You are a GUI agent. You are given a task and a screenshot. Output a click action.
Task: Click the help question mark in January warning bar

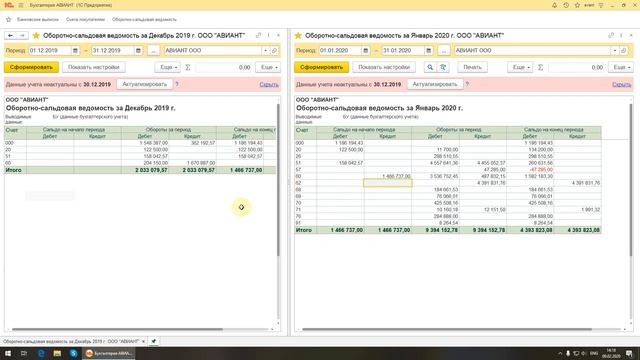(x=467, y=84)
